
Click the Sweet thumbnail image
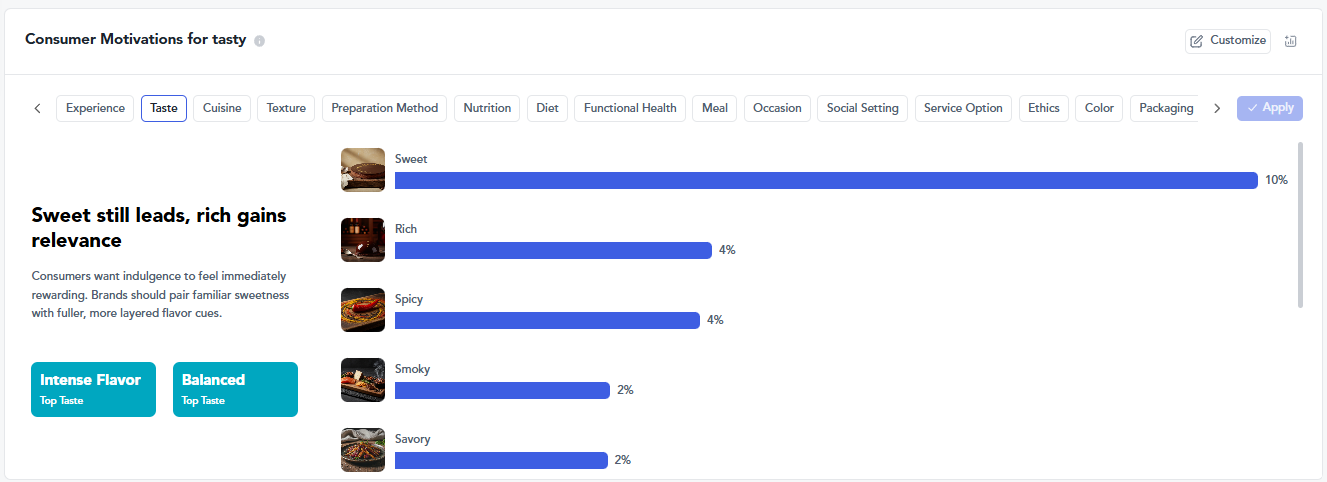pos(363,170)
